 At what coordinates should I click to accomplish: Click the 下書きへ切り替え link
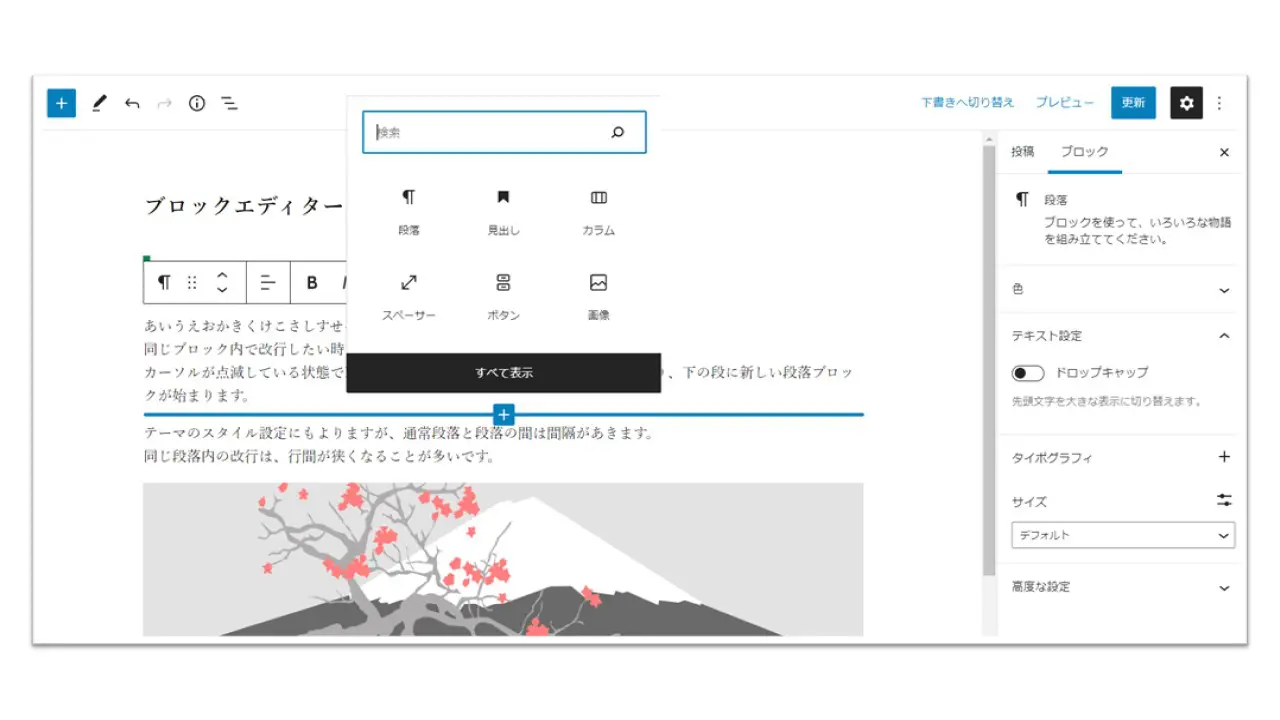click(x=967, y=103)
